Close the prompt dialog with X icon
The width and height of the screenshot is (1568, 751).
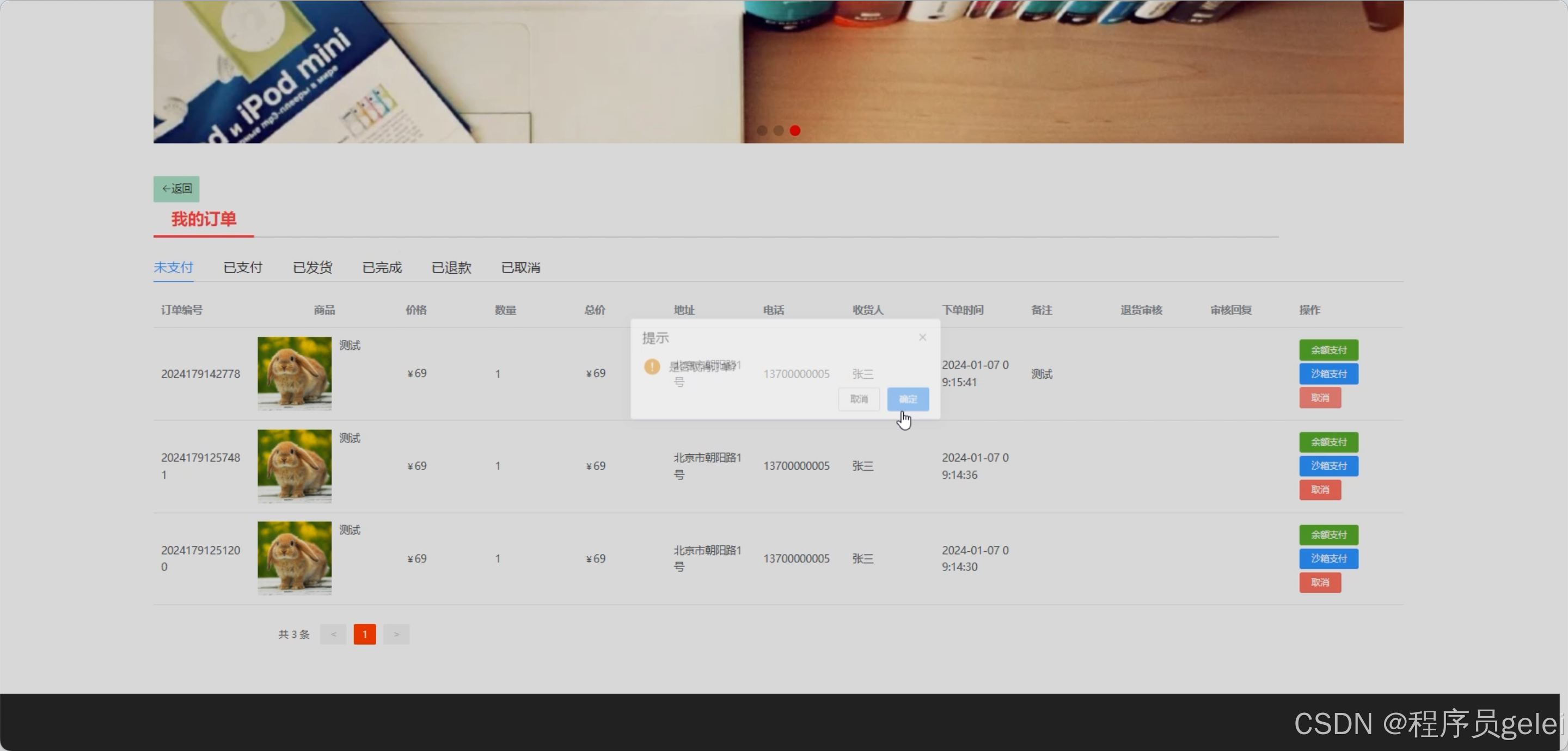(x=922, y=337)
